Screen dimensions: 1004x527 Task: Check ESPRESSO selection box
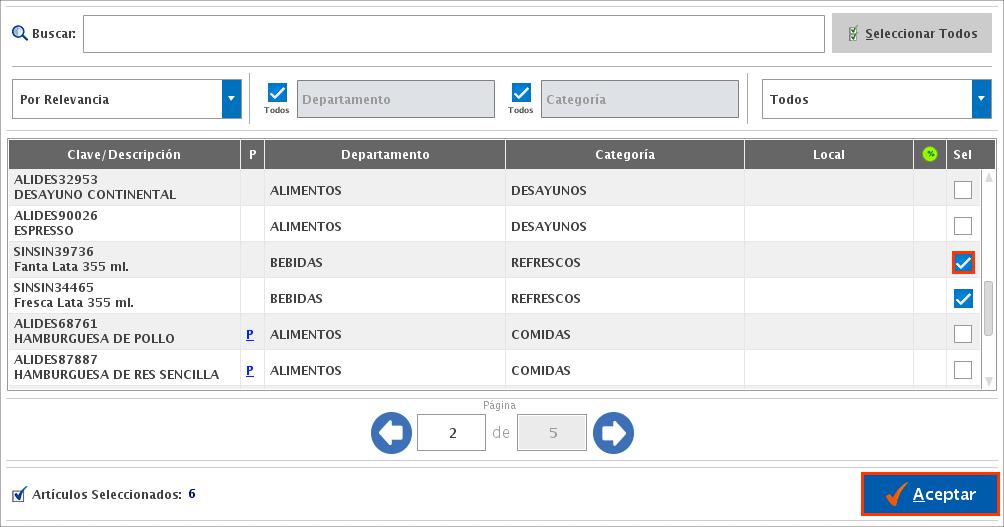pos(962,226)
